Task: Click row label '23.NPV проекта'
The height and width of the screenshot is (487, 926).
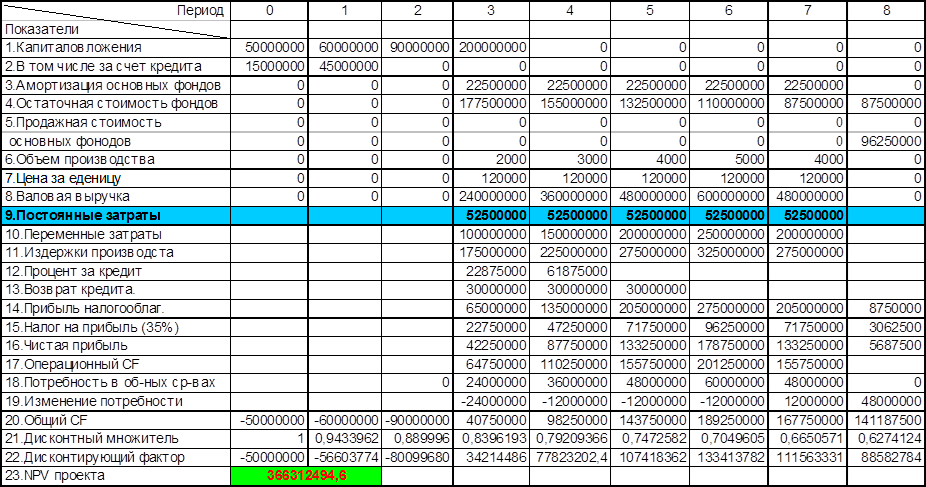Action: tap(55, 476)
